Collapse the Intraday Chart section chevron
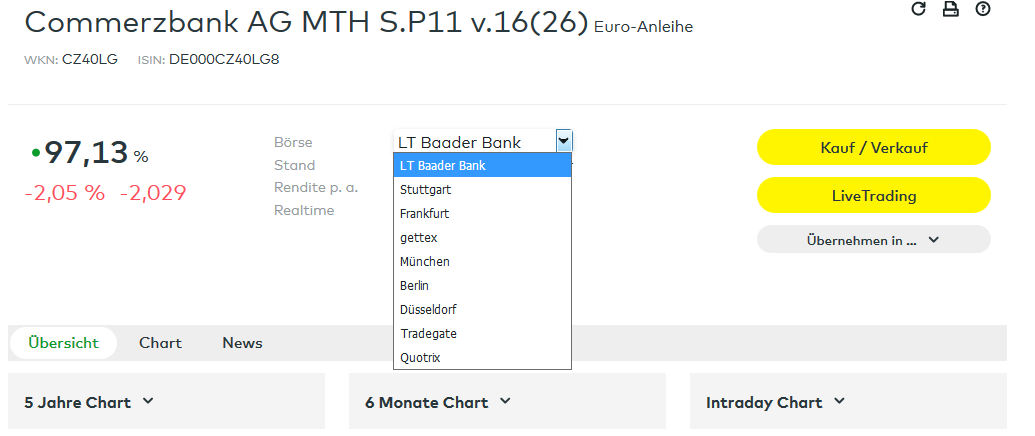This screenshot has height=436, width=1035. click(x=839, y=402)
